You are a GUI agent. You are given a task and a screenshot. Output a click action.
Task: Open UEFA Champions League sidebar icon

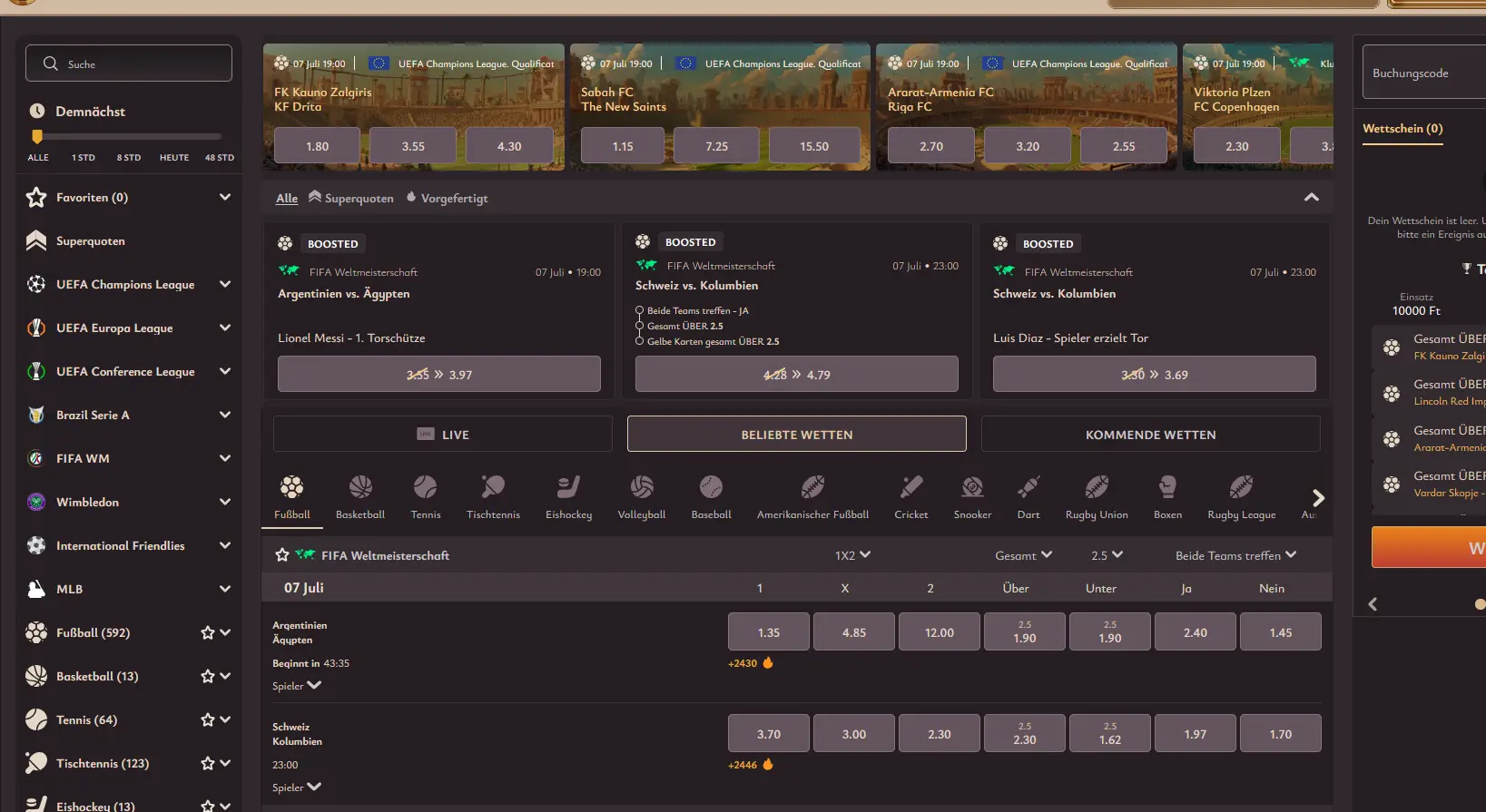click(x=36, y=284)
